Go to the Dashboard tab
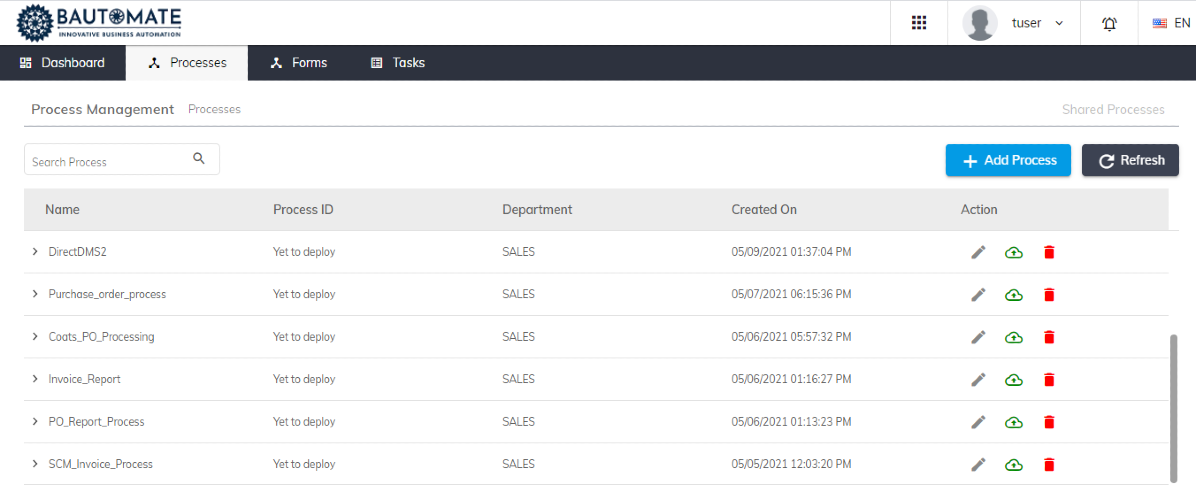This screenshot has height=500, width=1196. click(x=63, y=62)
